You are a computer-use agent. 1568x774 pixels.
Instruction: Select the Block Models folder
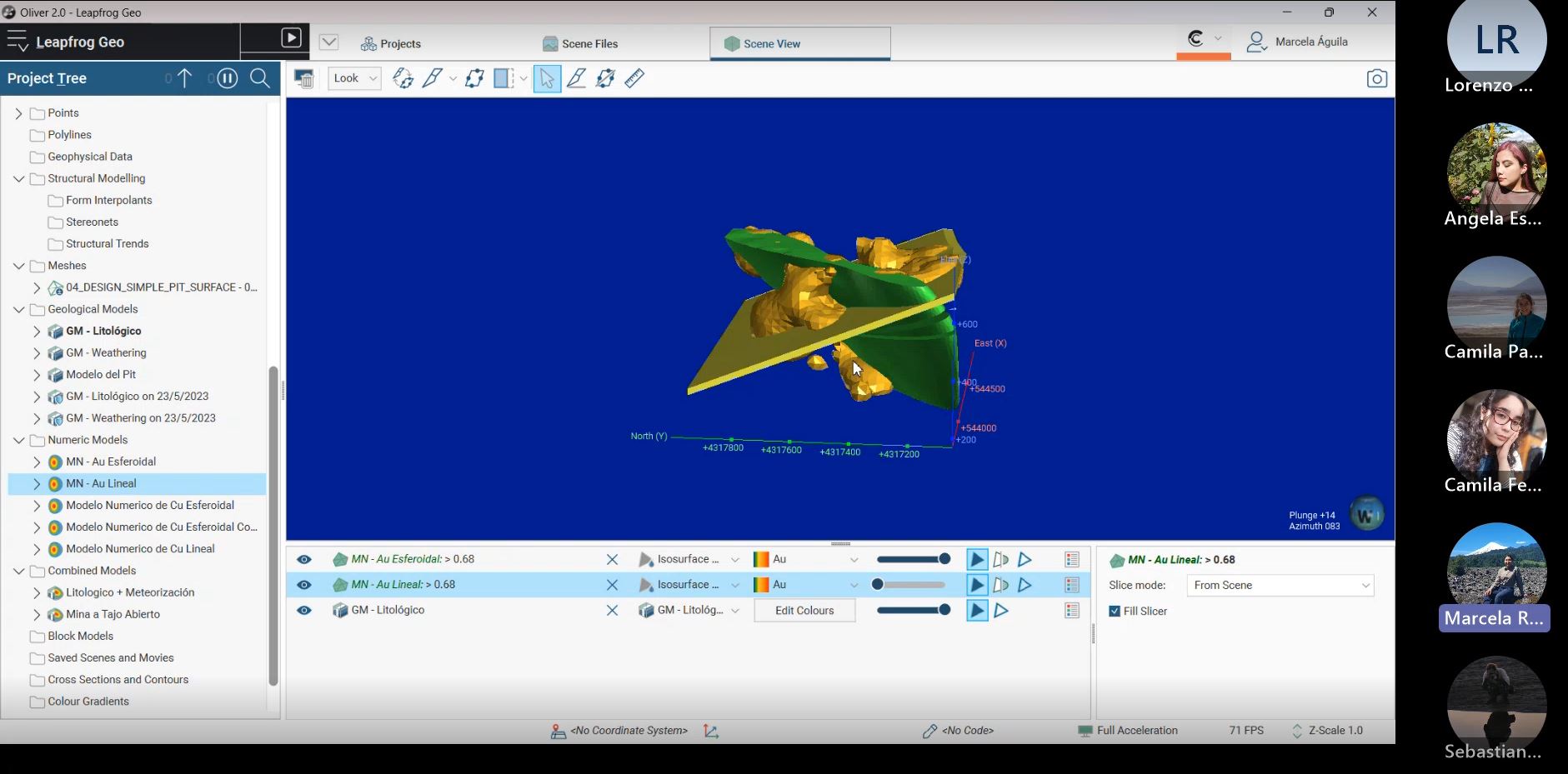coord(81,637)
